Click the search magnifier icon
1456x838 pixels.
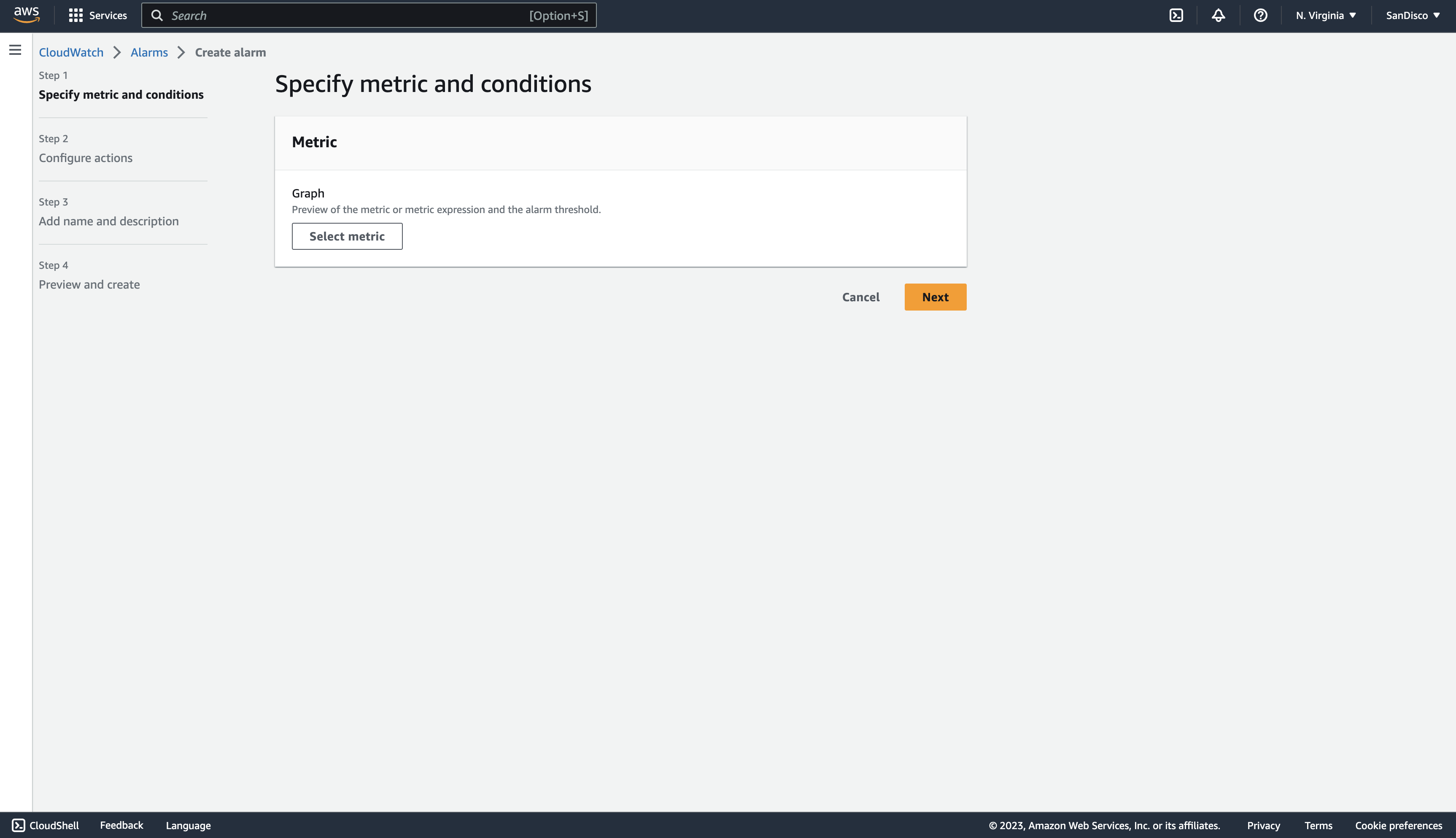click(x=156, y=16)
